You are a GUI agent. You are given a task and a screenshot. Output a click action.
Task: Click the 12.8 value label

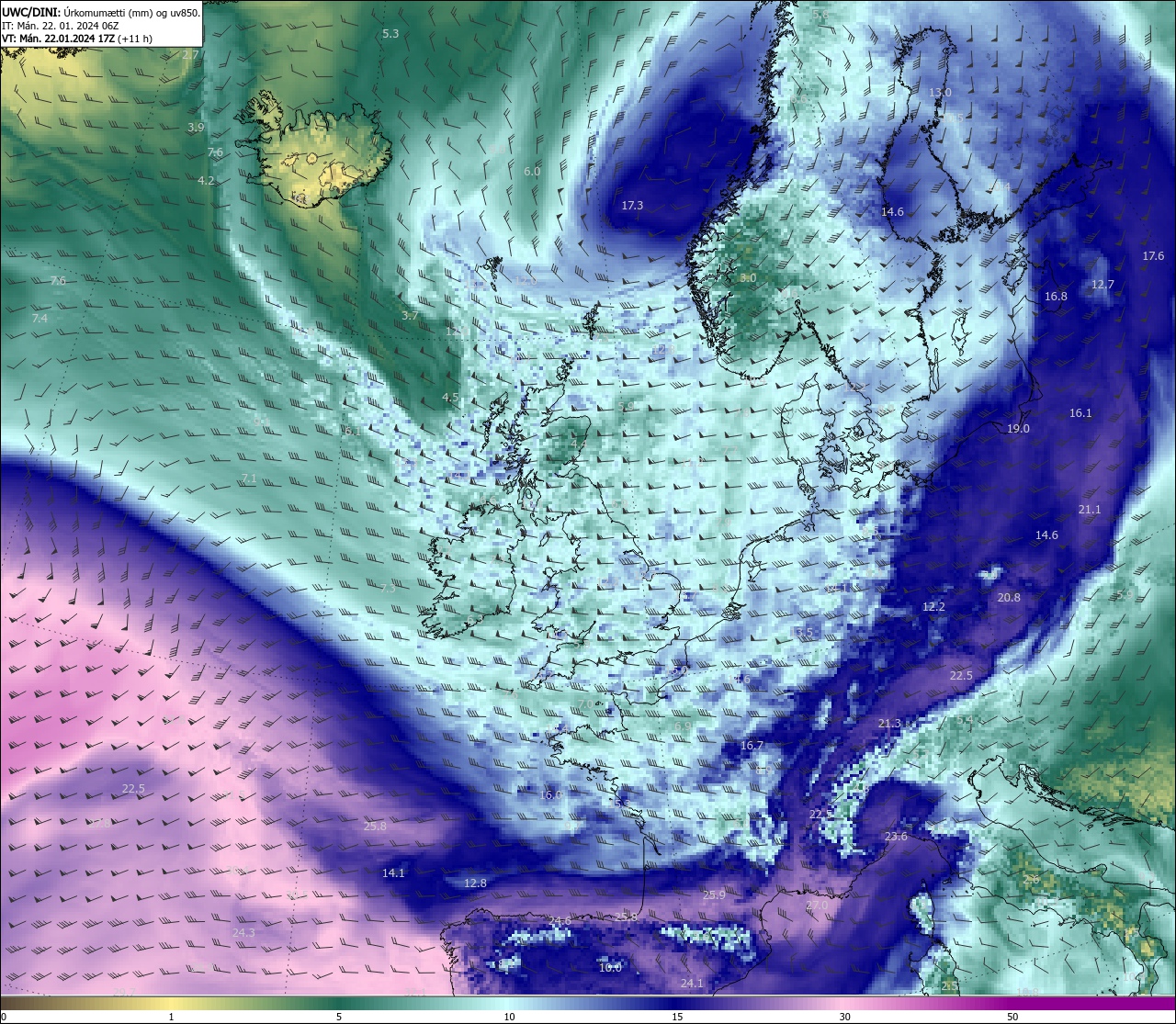(x=475, y=883)
